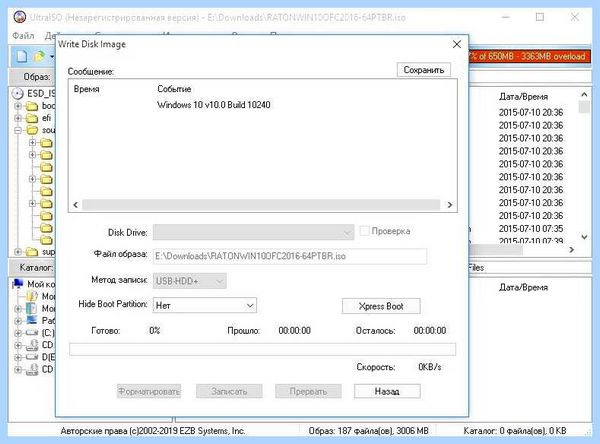Click the write progress bar
This screenshot has height=444, width=600.
coord(262,349)
